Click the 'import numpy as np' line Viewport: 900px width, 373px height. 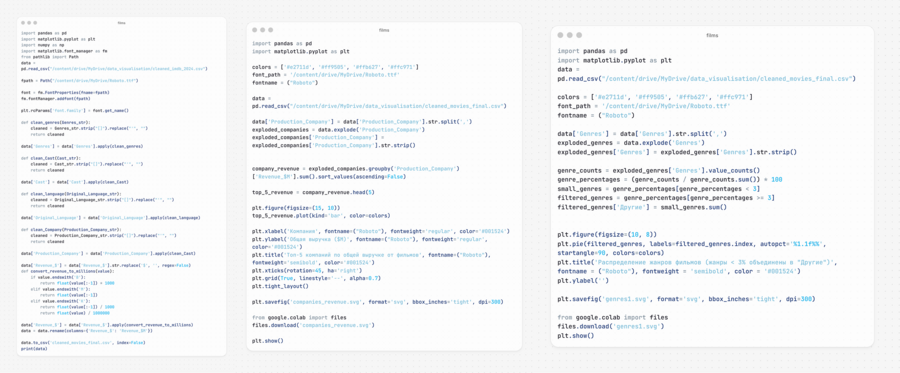pyautogui.click(x=42, y=44)
